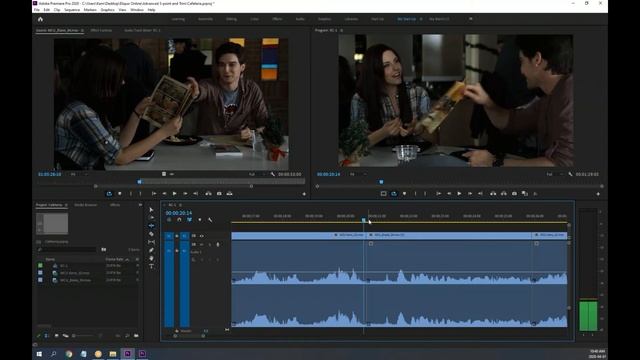
Task: Select the Slip tool
Action: click(151, 242)
